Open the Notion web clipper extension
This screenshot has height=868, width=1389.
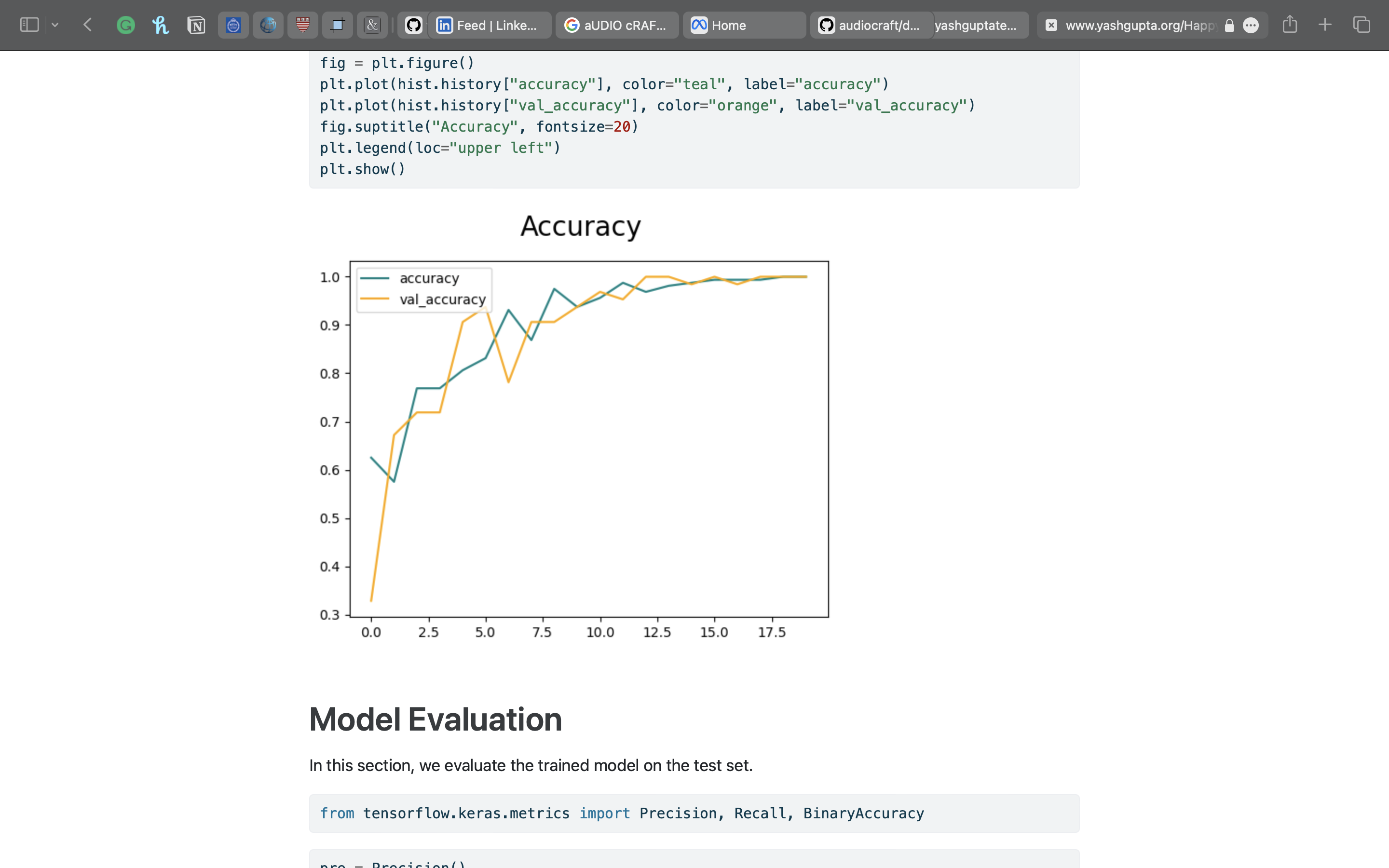pos(196,25)
